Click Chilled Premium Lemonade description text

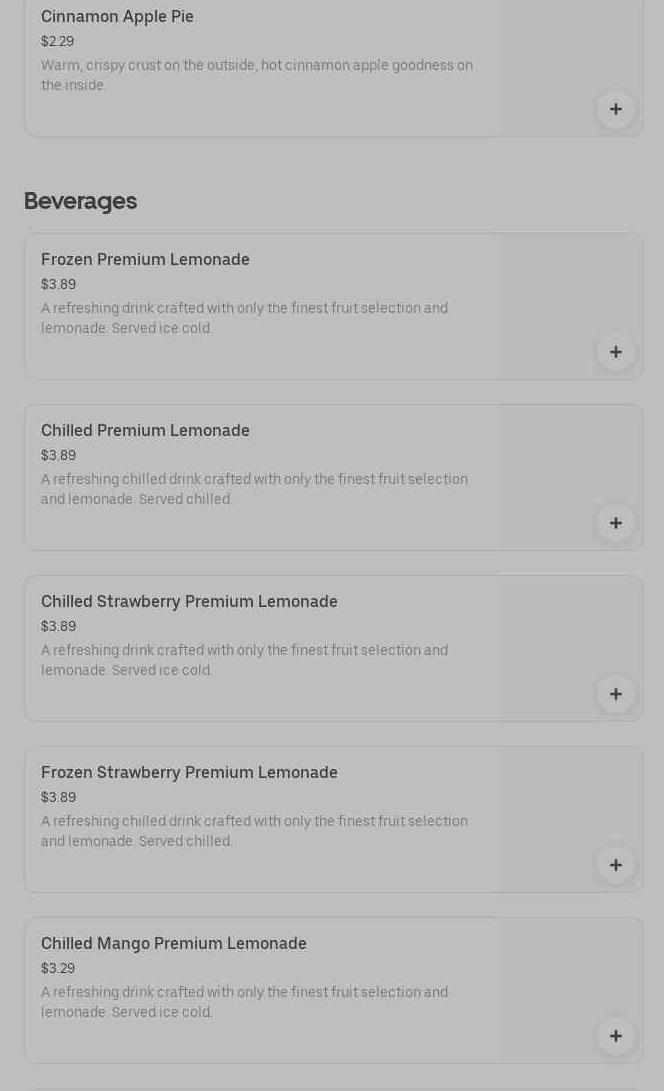(x=254, y=489)
